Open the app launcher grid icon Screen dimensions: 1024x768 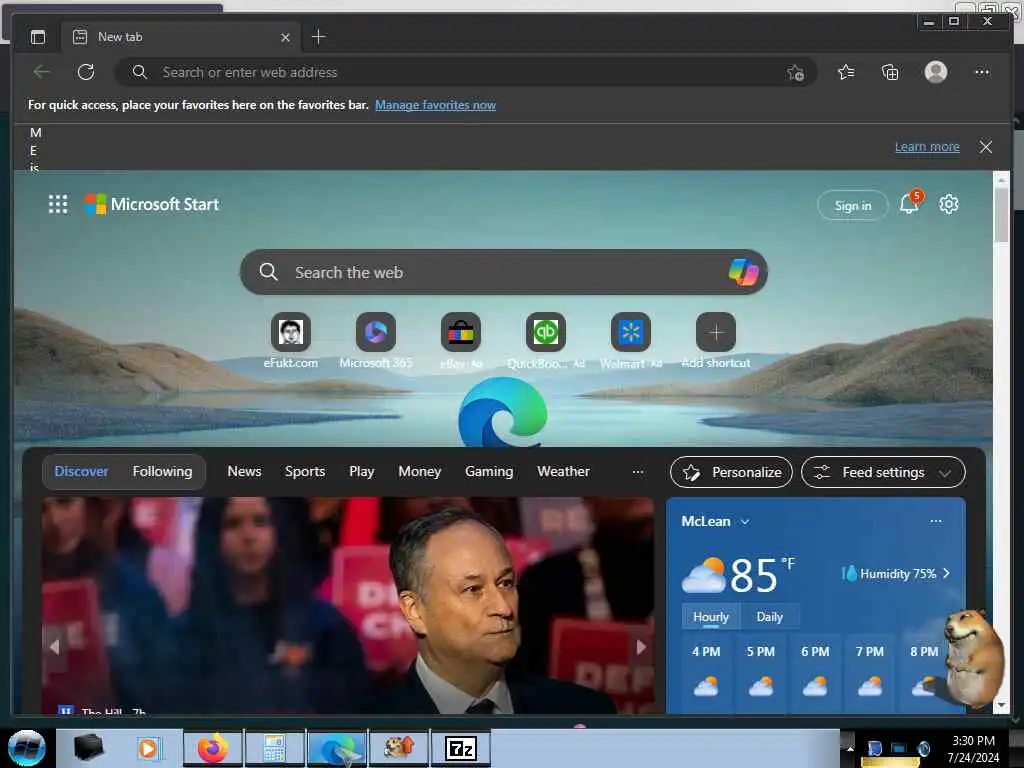pyautogui.click(x=58, y=204)
